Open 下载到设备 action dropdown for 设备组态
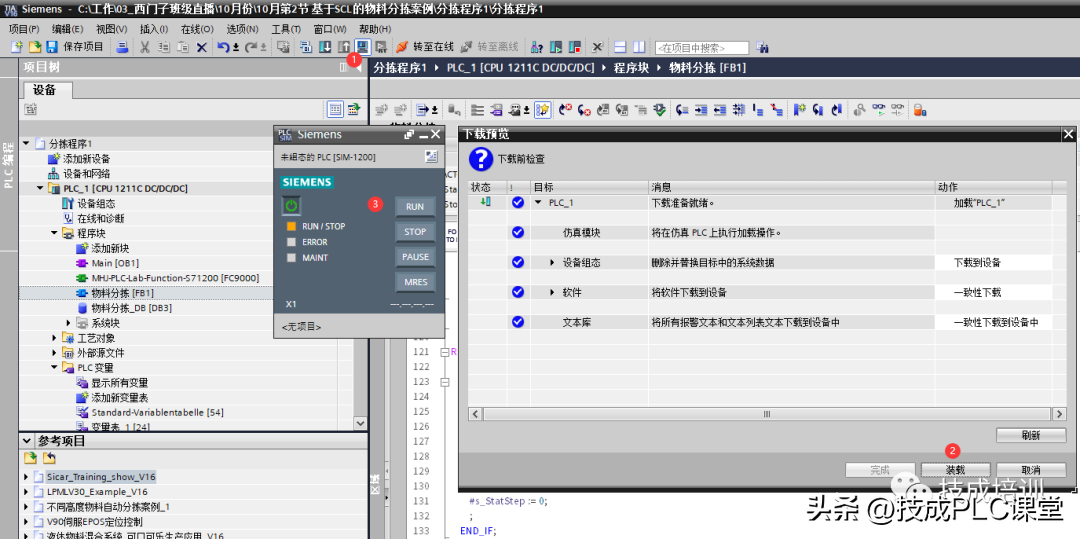1080x539 pixels. tap(993, 262)
